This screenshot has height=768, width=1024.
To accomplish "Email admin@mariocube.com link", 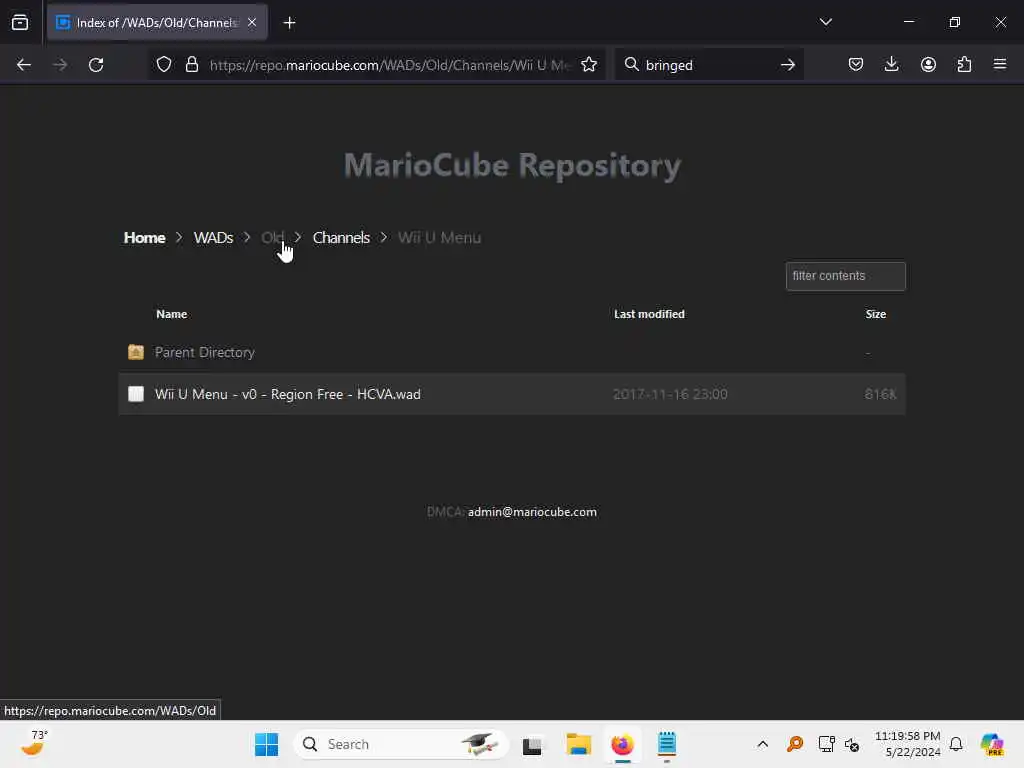I will pos(532,512).
